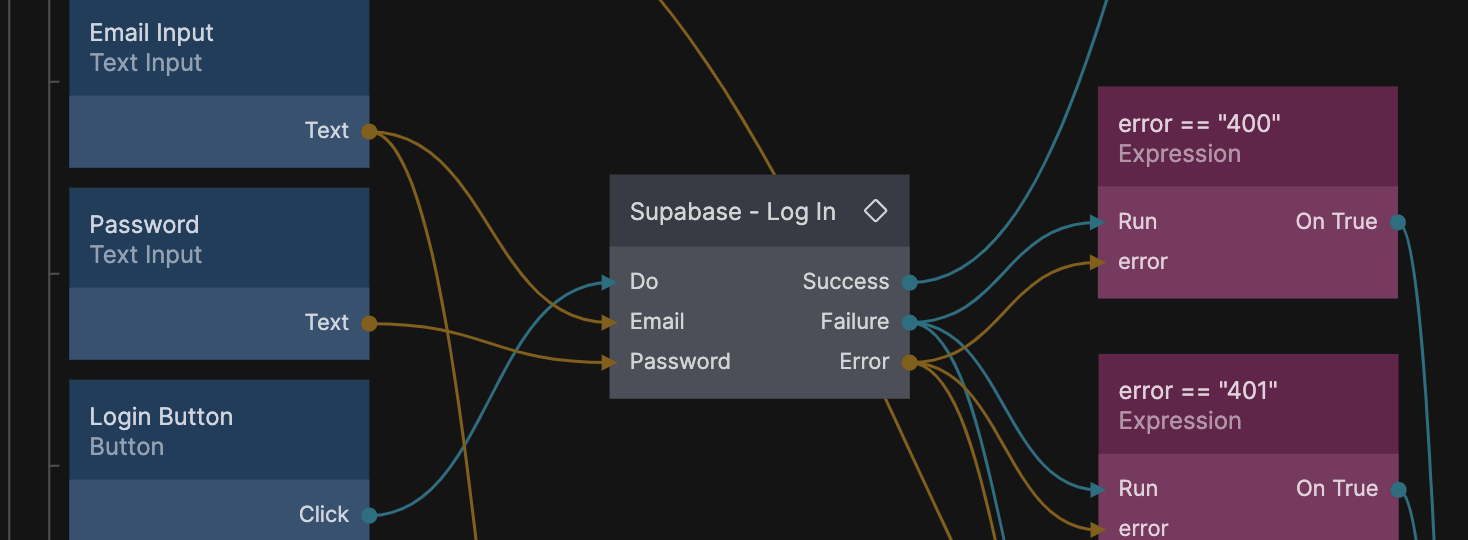Select the Password Text Input node header
Image resolution: width=1468 pixels, height=540 pixels.
point(219,239)
